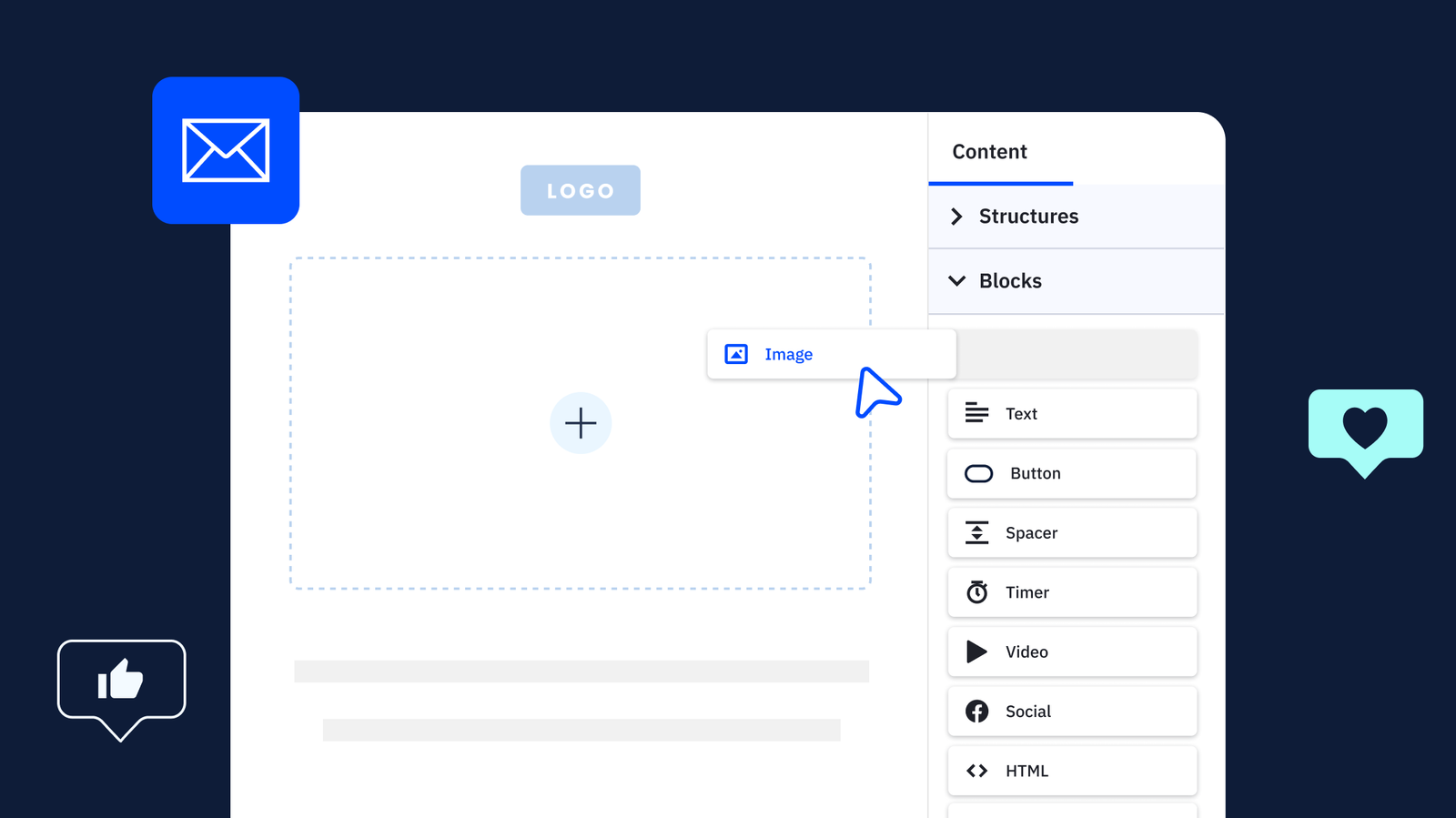The width and height of the screenshot is (1456, 818).
Task: Open the Content tab
Action: coord(989,152)
